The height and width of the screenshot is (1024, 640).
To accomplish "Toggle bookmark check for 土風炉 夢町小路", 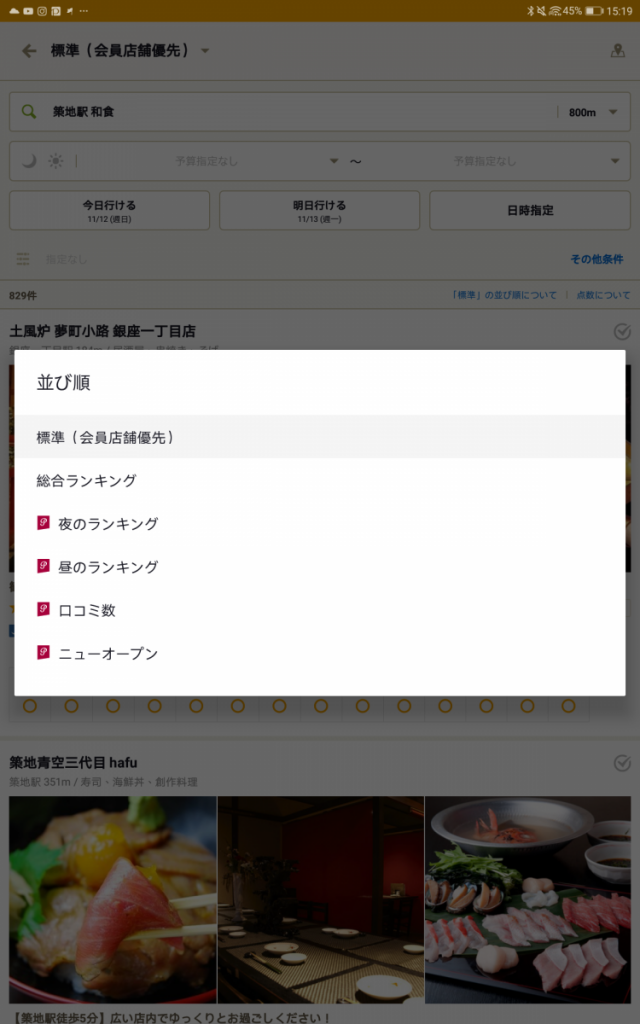I will click(621, 331).
